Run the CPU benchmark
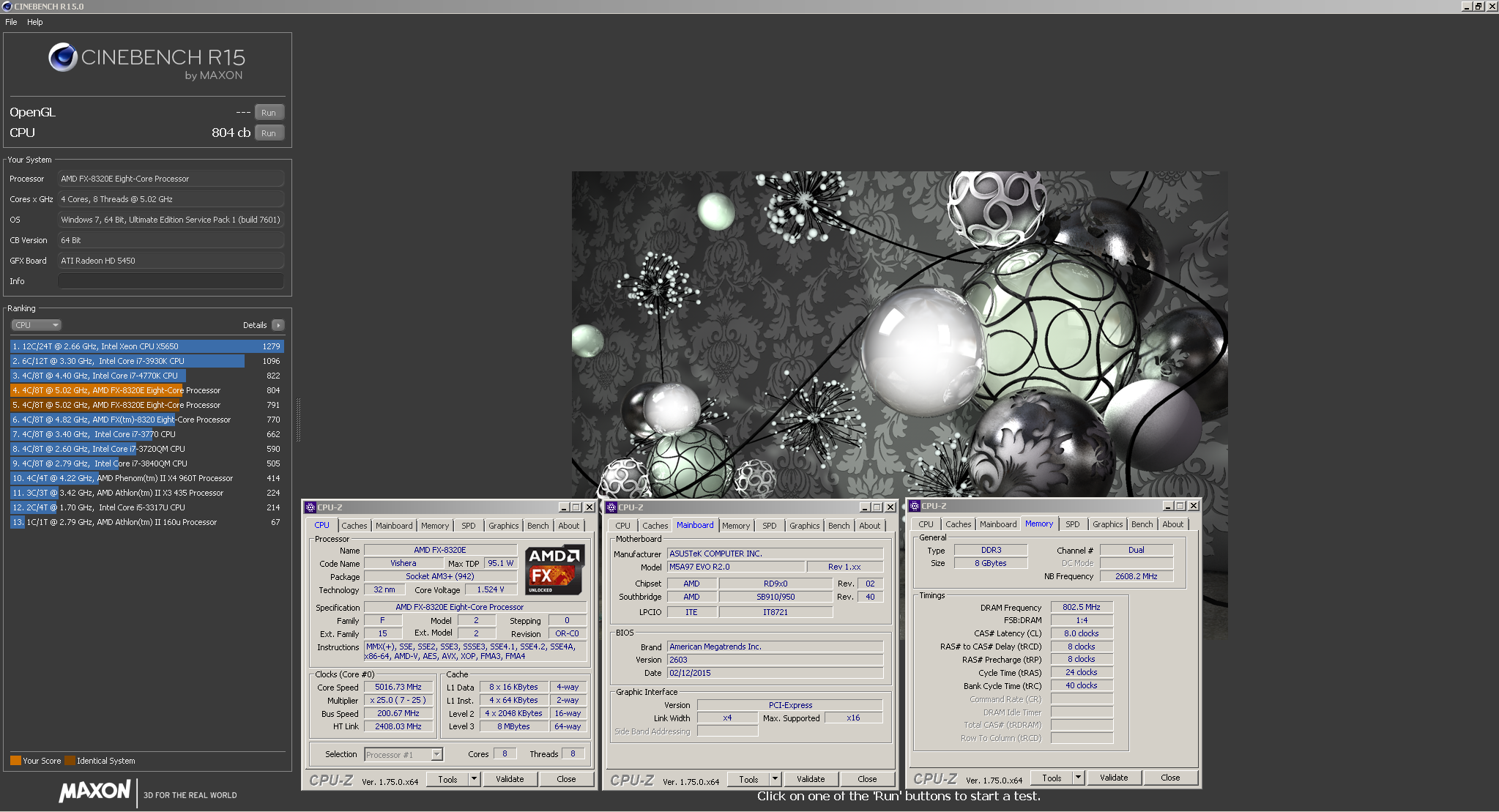Image resolution: width=1499 pixels, height=812 pixels. [x=269, y=133]
